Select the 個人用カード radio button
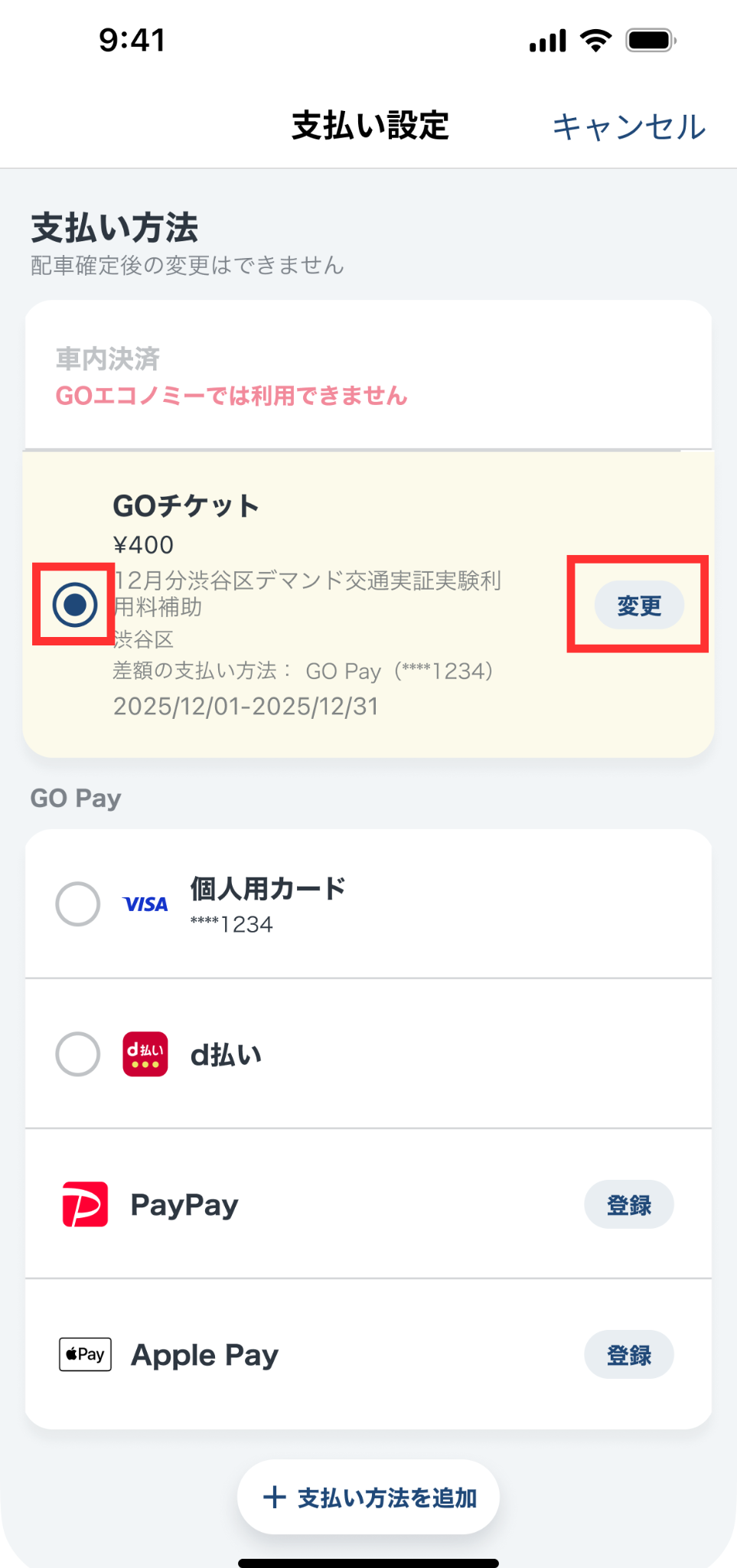 [78, 904]
